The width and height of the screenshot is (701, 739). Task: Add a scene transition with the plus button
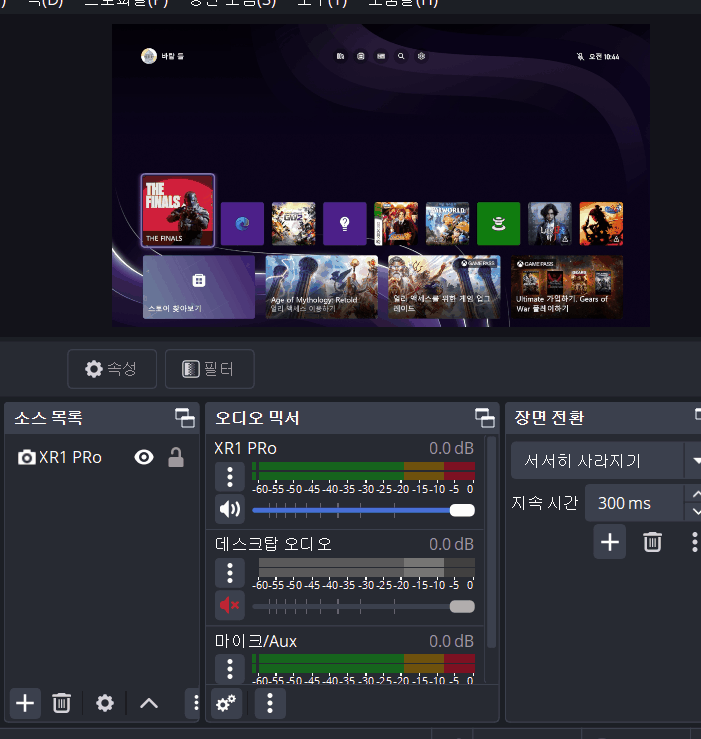coord(610,542)
